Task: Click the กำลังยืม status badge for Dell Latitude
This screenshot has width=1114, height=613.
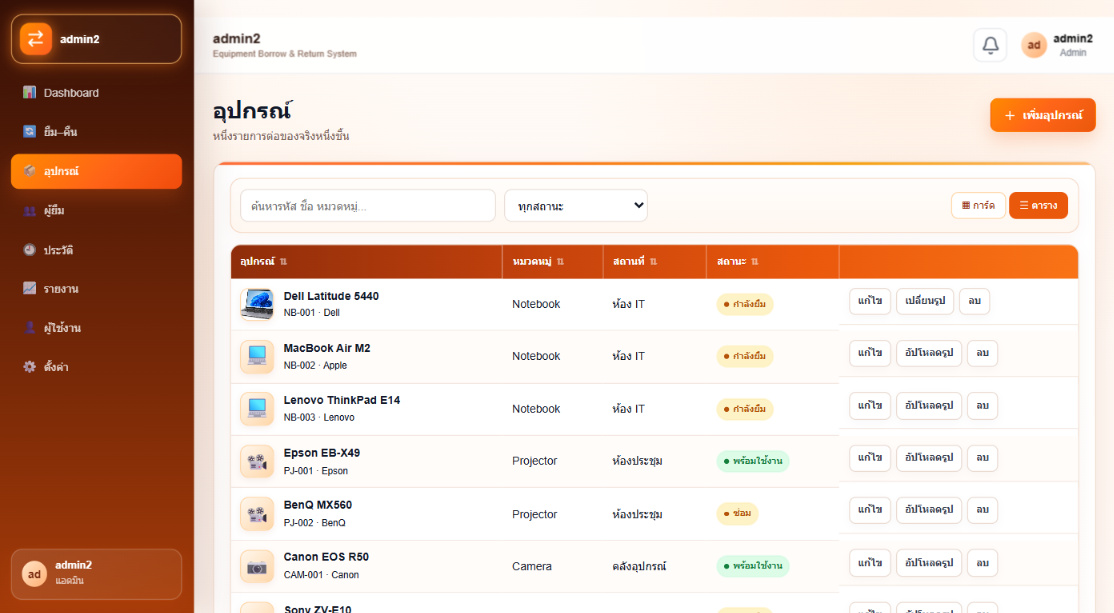Action: click(x=745, y=304)
